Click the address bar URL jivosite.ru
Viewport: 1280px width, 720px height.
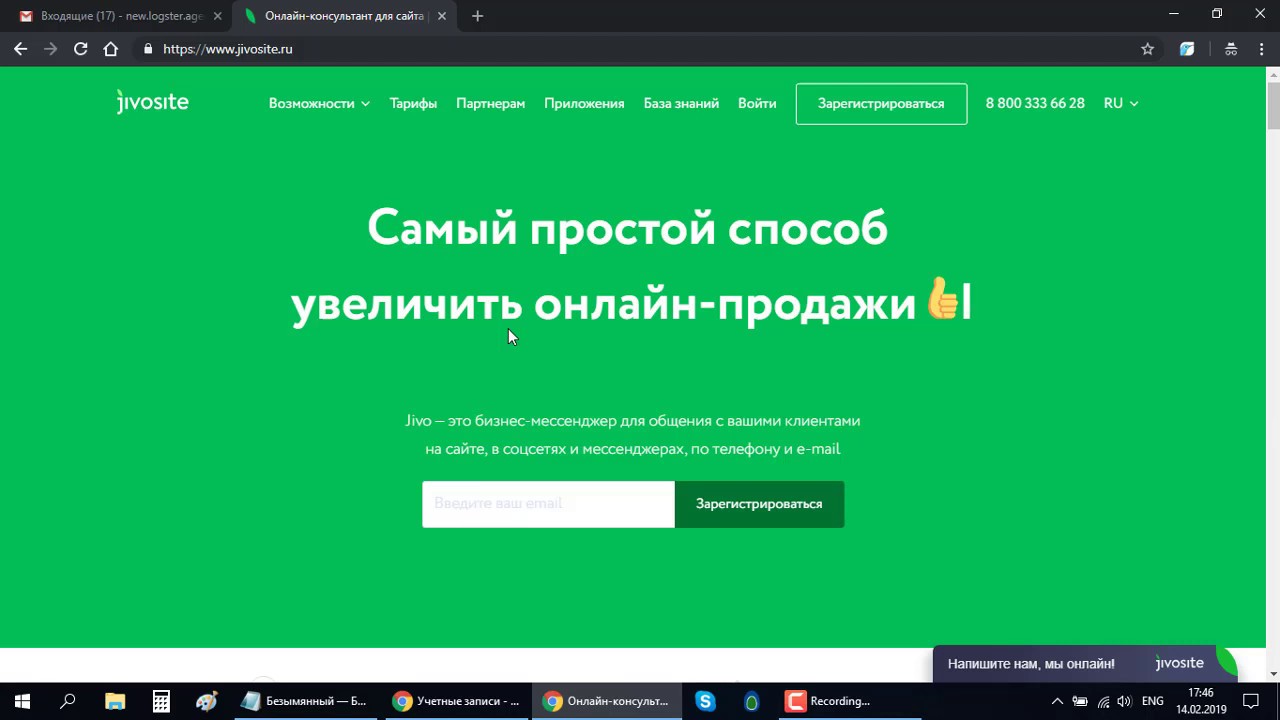pyautogui.click(x=228, y=49)
